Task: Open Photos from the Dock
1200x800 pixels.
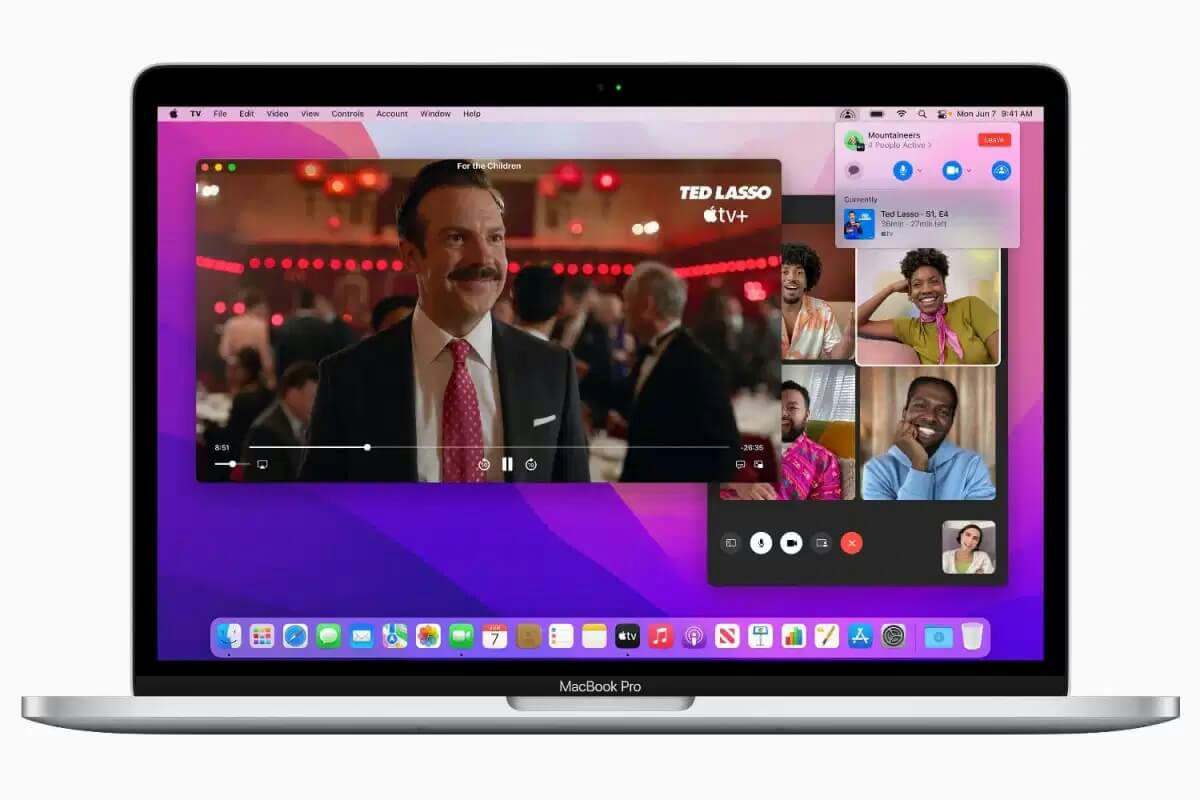Action: (x=428, y=635)
